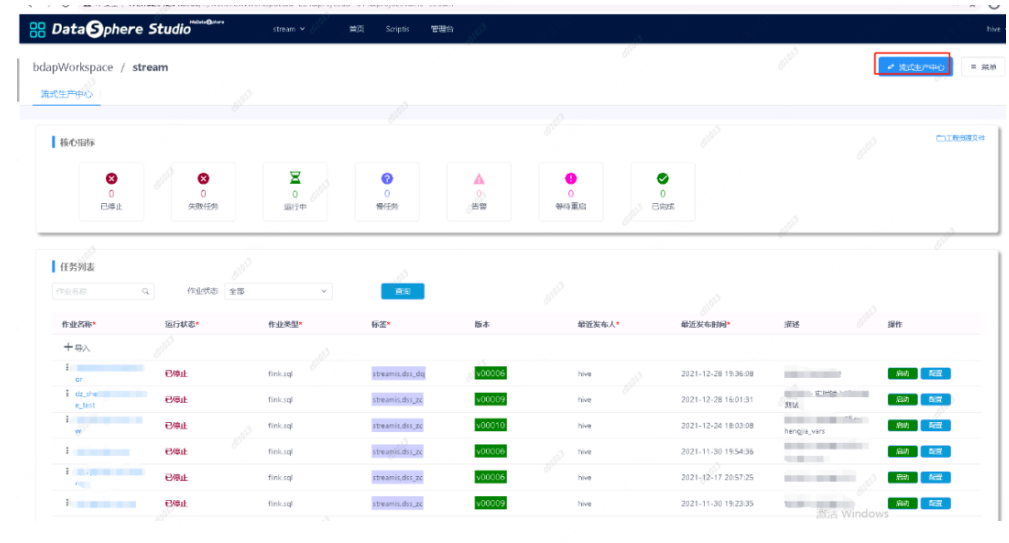Open the 作业状态 全部 status dropdown
This screenshot has height=543, width=1009.
coord(278,291)
